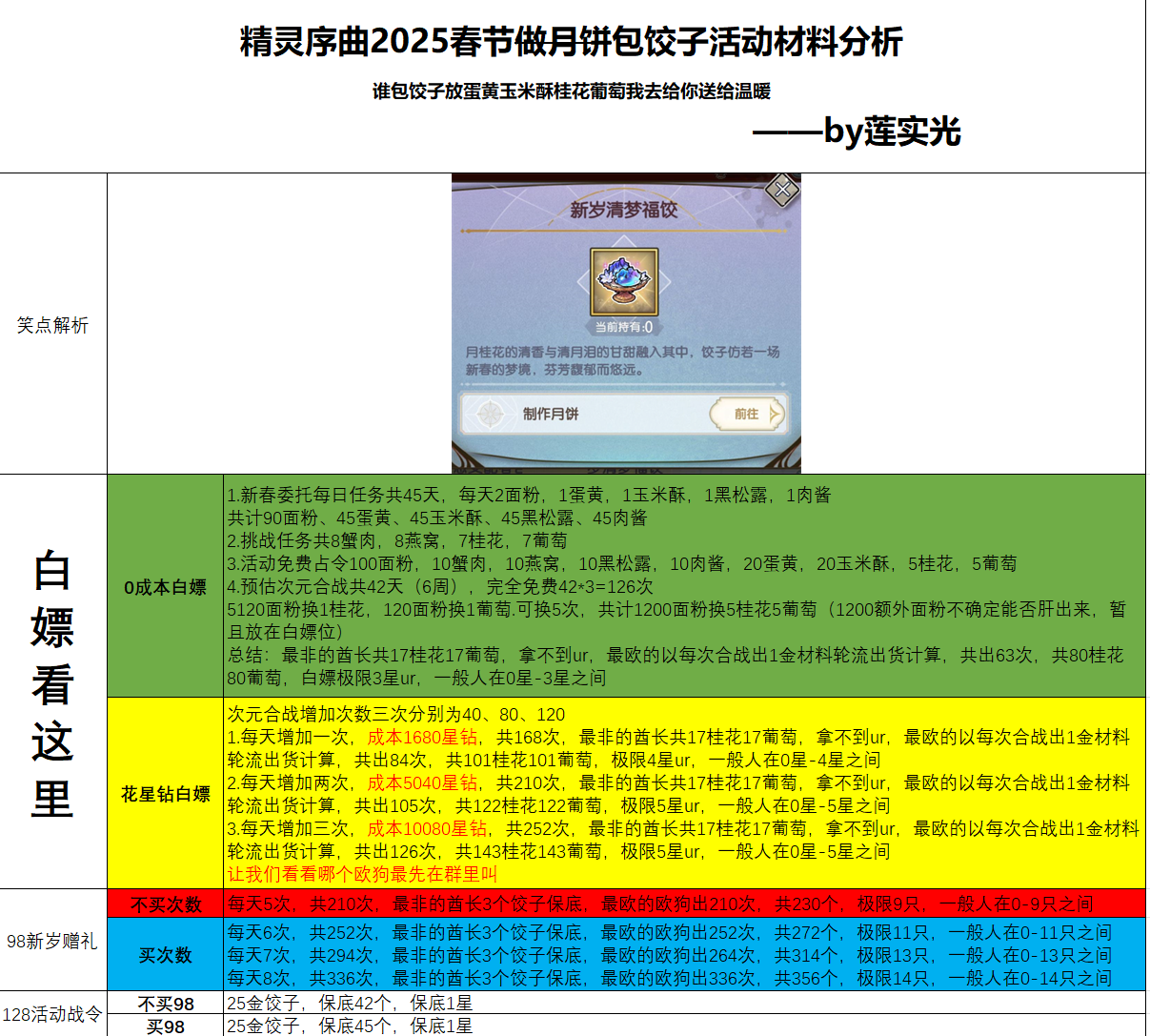Select the 笑点解析 cell
This screenshot has height=1036, width=1150.
tap(52, 325)
